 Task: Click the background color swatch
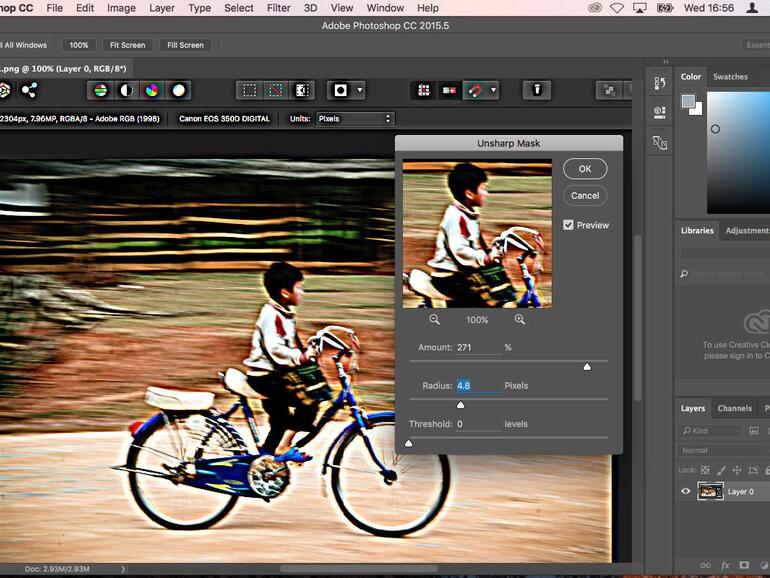[698, 110]
